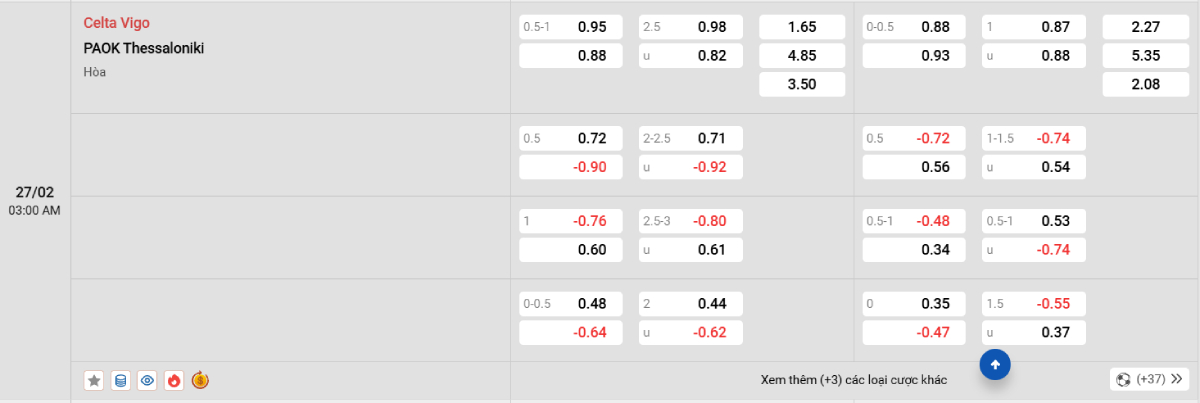Open the PAOK Thessaloniki team link
This screenshot has width=1200, height=403.
pos(144,47)
